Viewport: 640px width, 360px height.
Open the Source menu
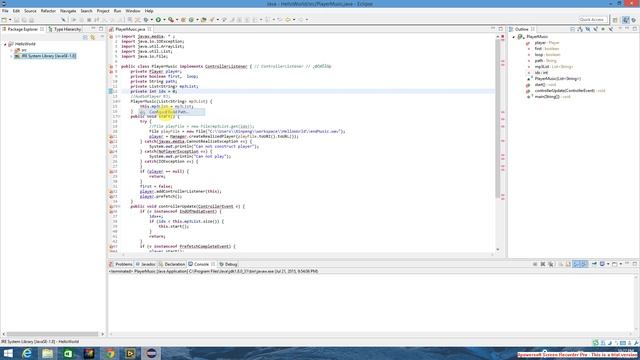(x=30, y=11)
